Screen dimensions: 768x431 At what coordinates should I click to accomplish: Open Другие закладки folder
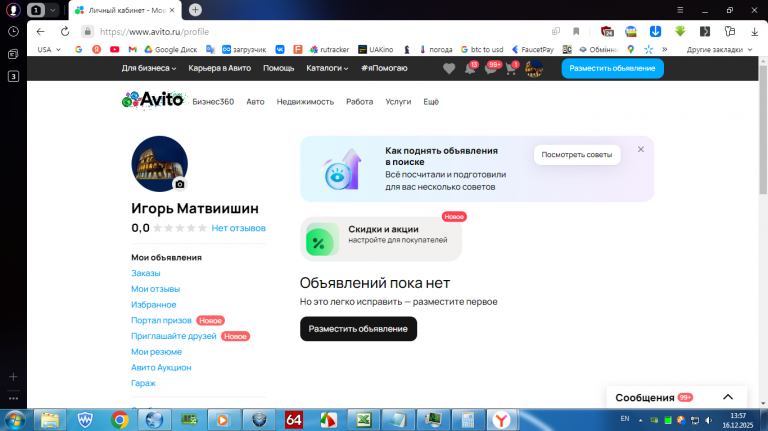point(719,49)
